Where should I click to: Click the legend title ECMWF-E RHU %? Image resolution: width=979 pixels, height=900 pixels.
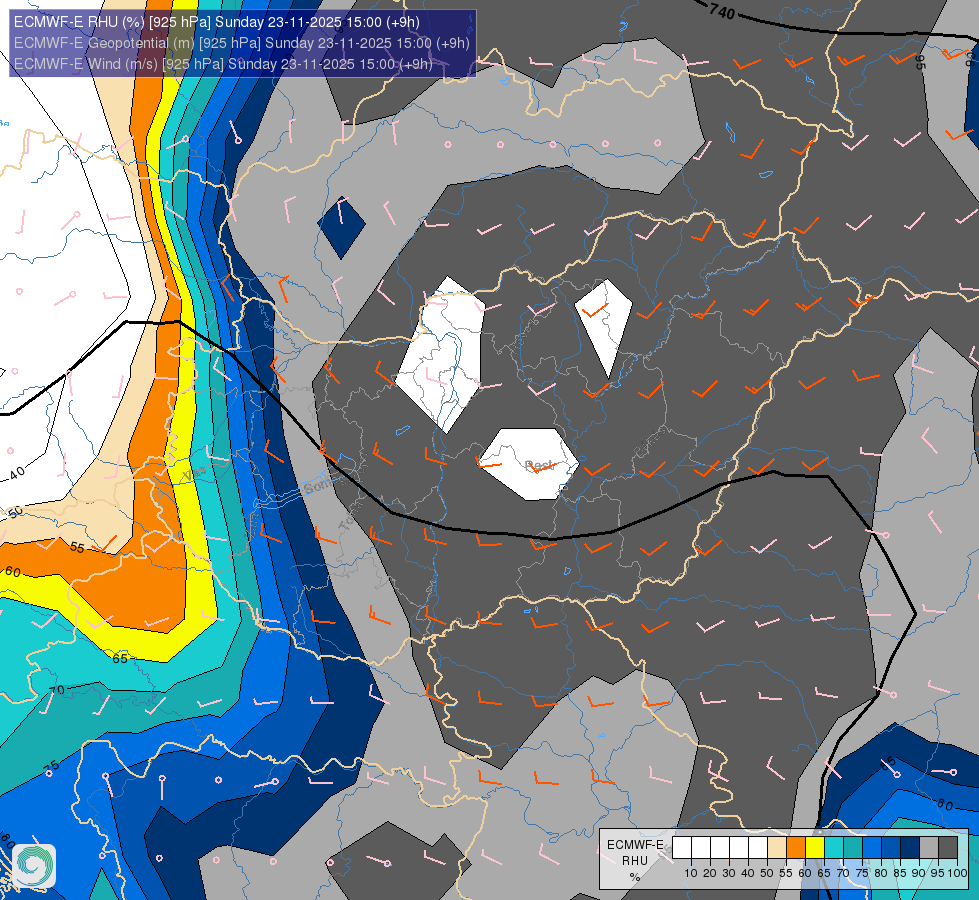[x=635, y=861]
